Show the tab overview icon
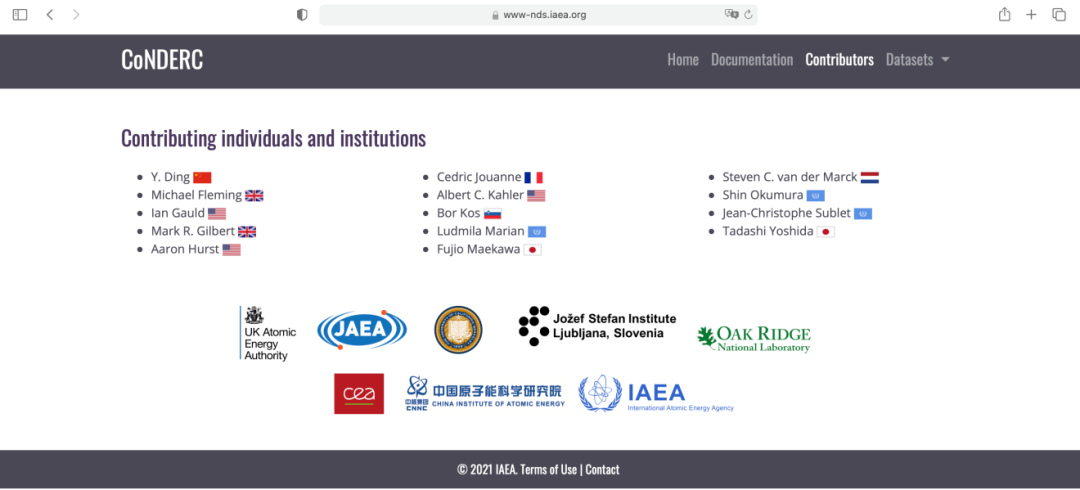Image resolution: width=1080 pixels, height=490 pixels. point(1059,14)
